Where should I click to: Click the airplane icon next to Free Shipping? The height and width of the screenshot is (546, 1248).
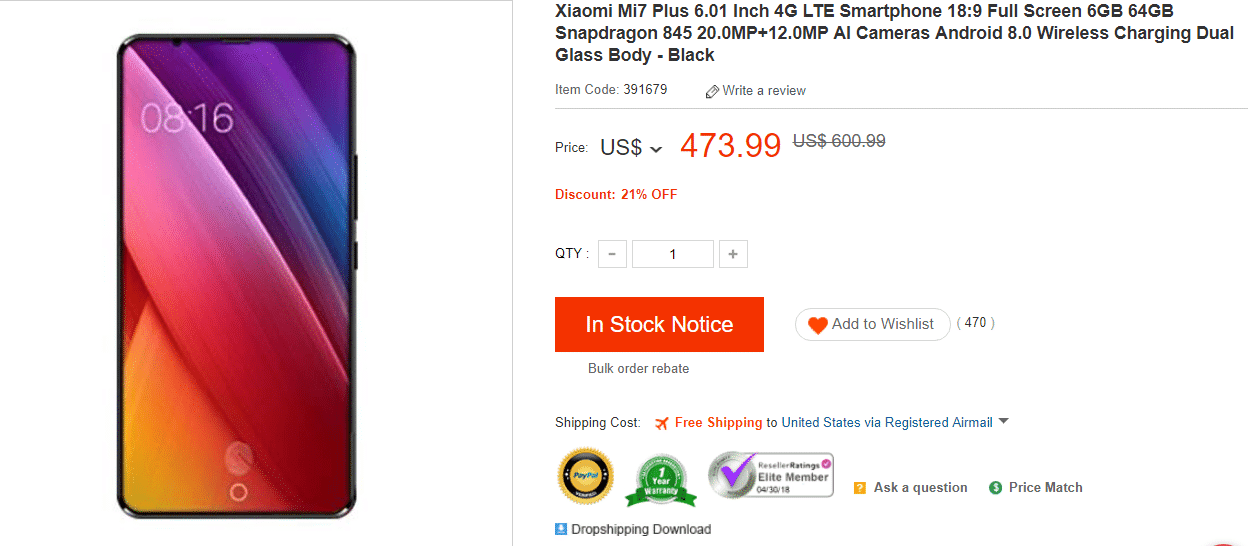pyautogui.click(x=661, y=423)
